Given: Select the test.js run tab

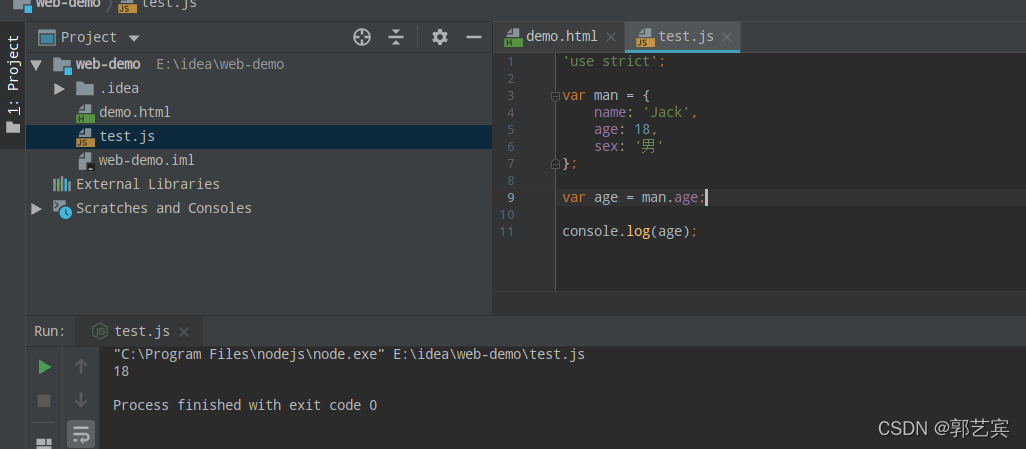Looking at the screenshot, I should click(x=142, y=331).
